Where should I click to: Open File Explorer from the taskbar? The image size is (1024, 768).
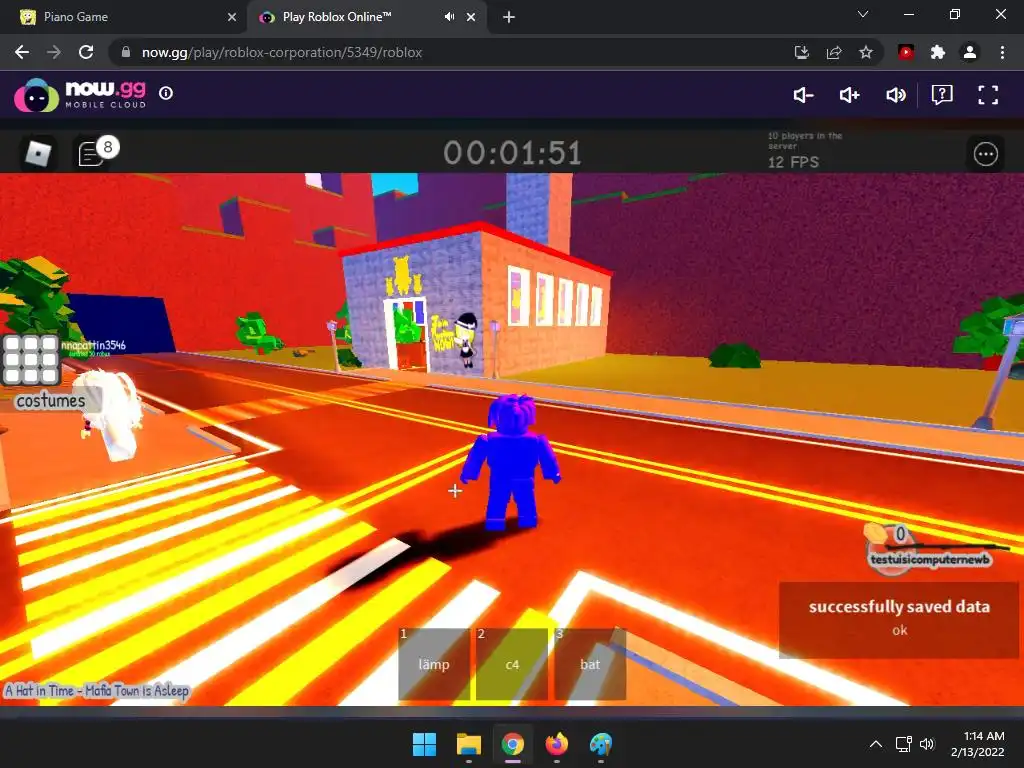[x=468, y=744]
